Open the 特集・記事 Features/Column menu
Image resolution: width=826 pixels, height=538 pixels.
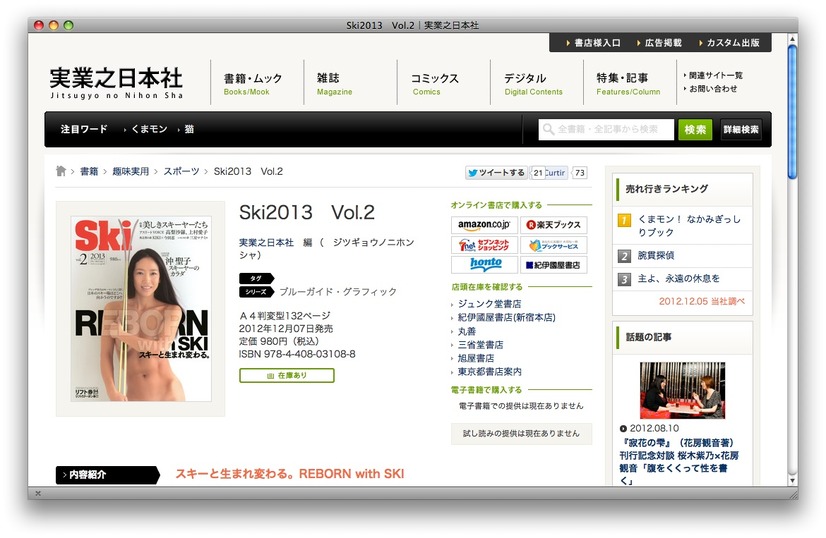pyautogui.click(x=628, y=84)
